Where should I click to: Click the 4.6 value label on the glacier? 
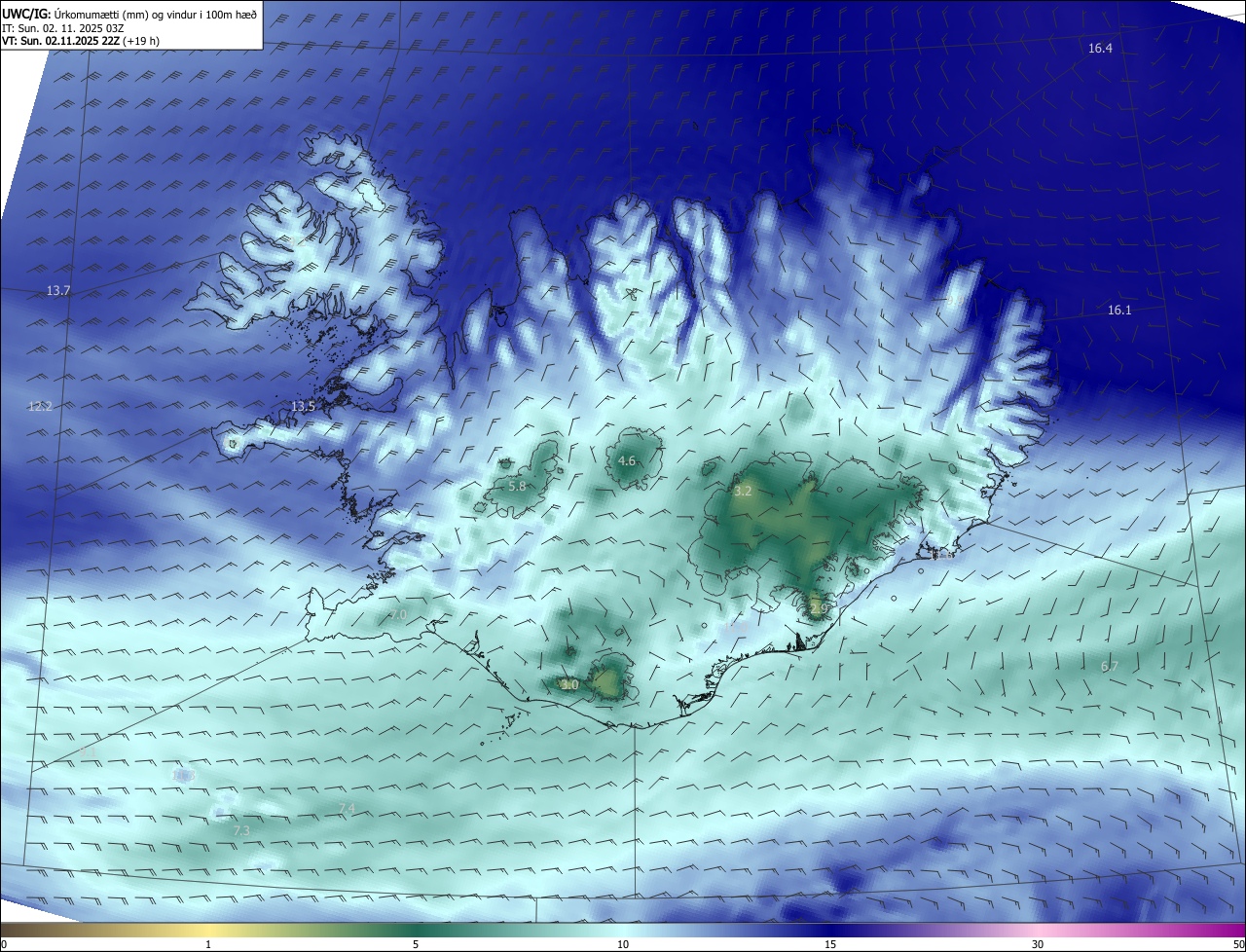point(627,461)
